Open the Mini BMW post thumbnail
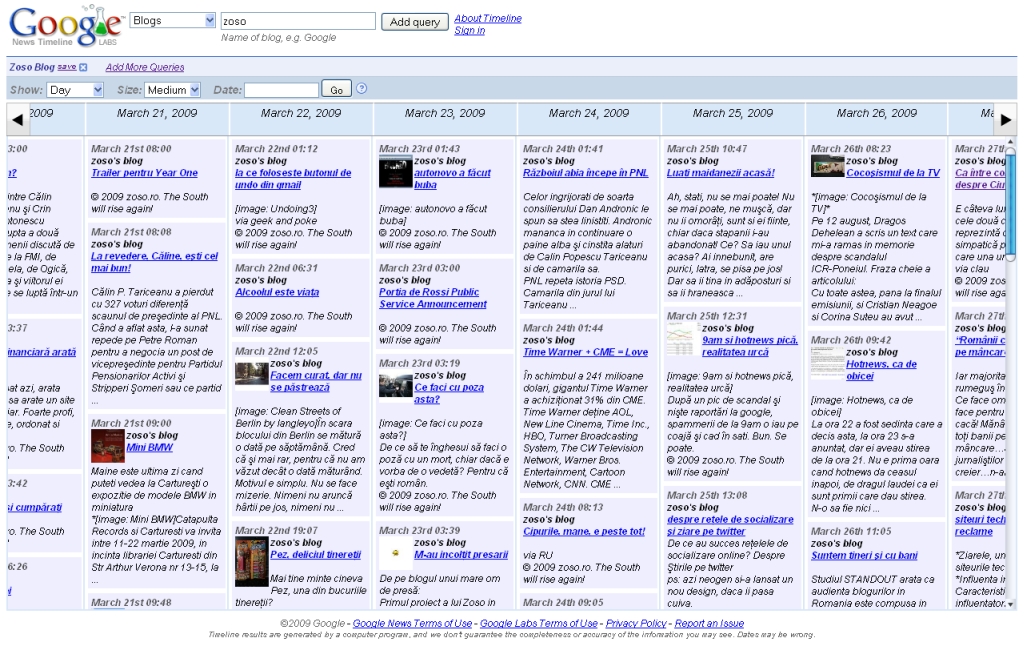Viewport: 1024px width, 650px height. tap(107, 446)
